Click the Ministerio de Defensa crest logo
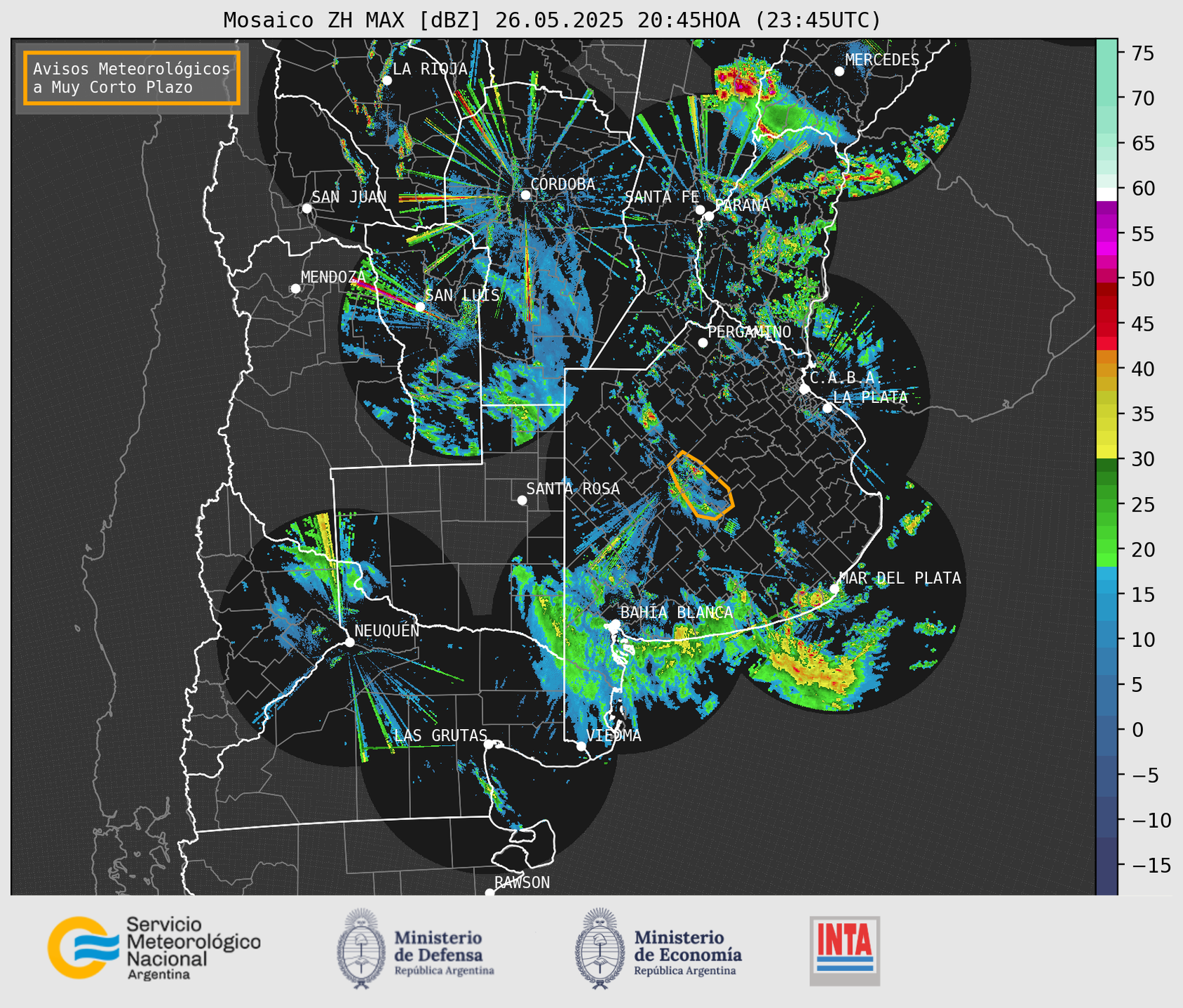This screenshot has width=1183, height=1008. tap(361, 949)
